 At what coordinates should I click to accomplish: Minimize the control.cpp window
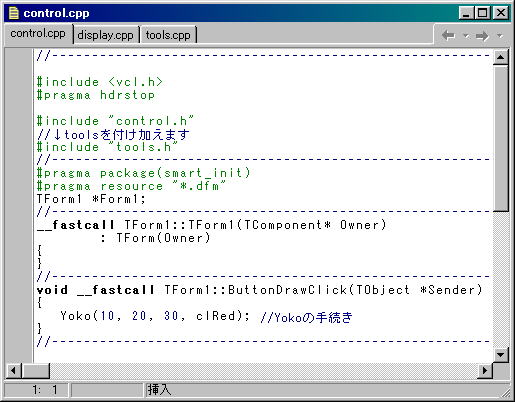466,13
